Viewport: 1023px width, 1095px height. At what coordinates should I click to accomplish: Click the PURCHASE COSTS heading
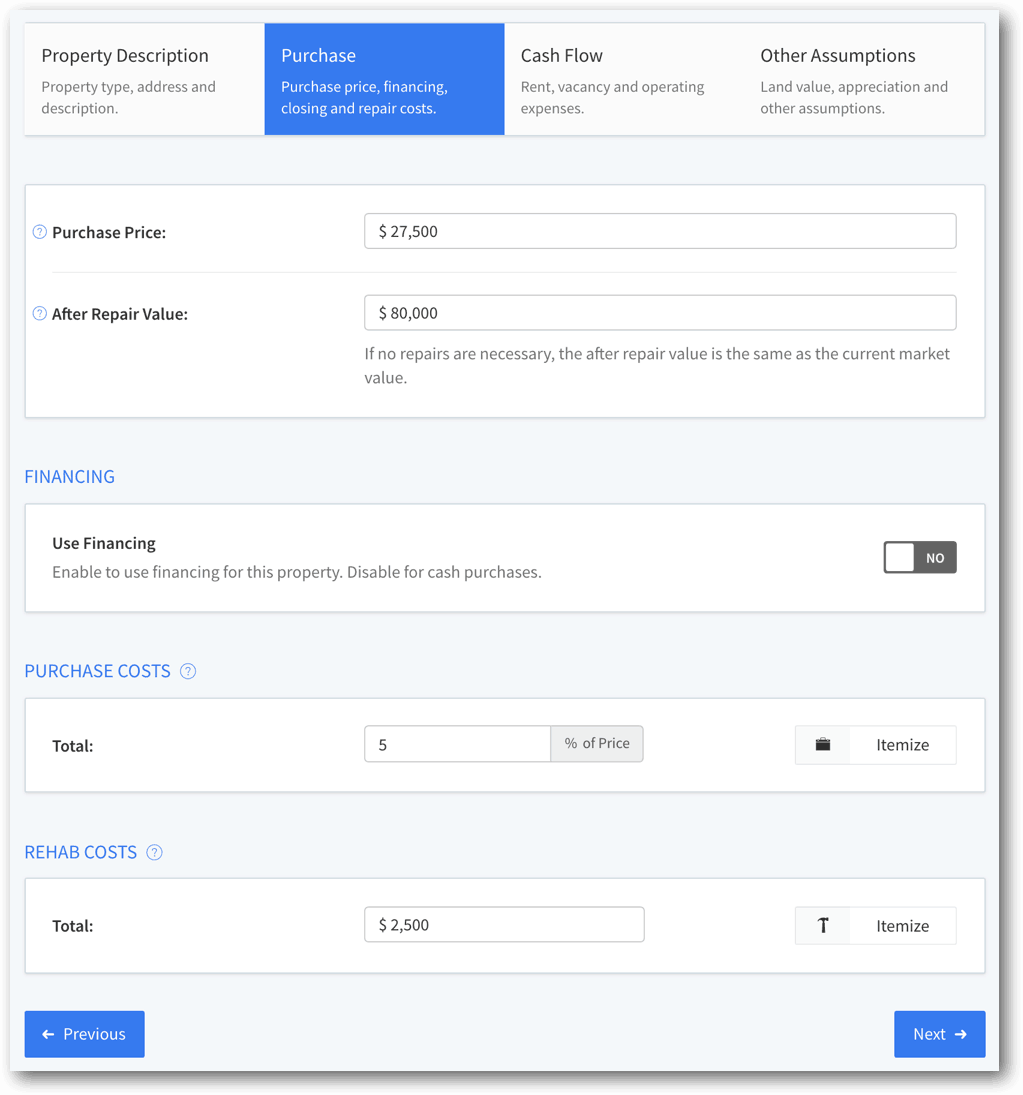[x=98, y=671]
